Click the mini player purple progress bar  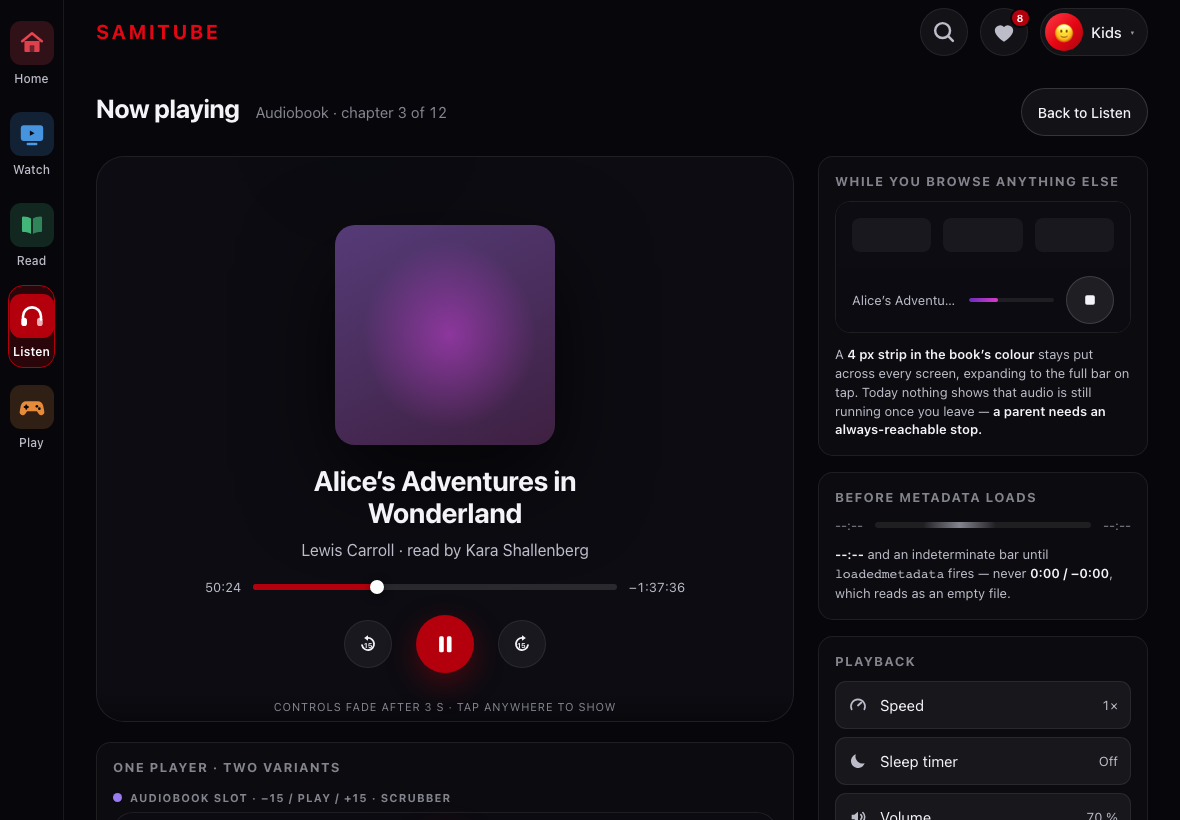pos(1011,300)
